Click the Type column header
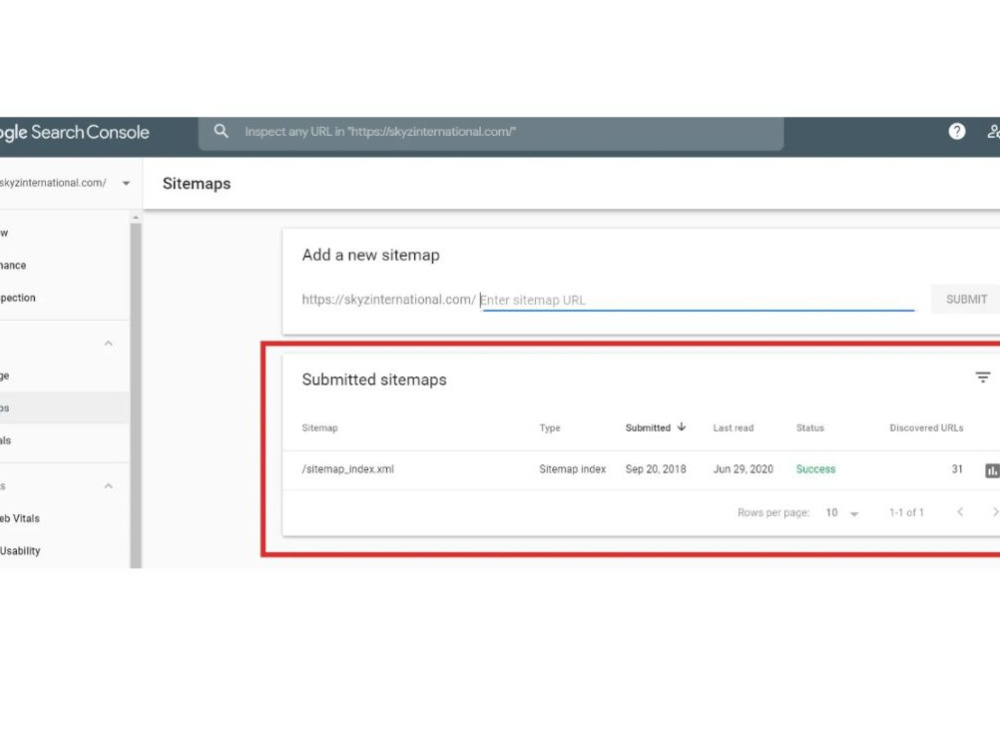This screenshot has width=1000, height=750. click(549, 428)
